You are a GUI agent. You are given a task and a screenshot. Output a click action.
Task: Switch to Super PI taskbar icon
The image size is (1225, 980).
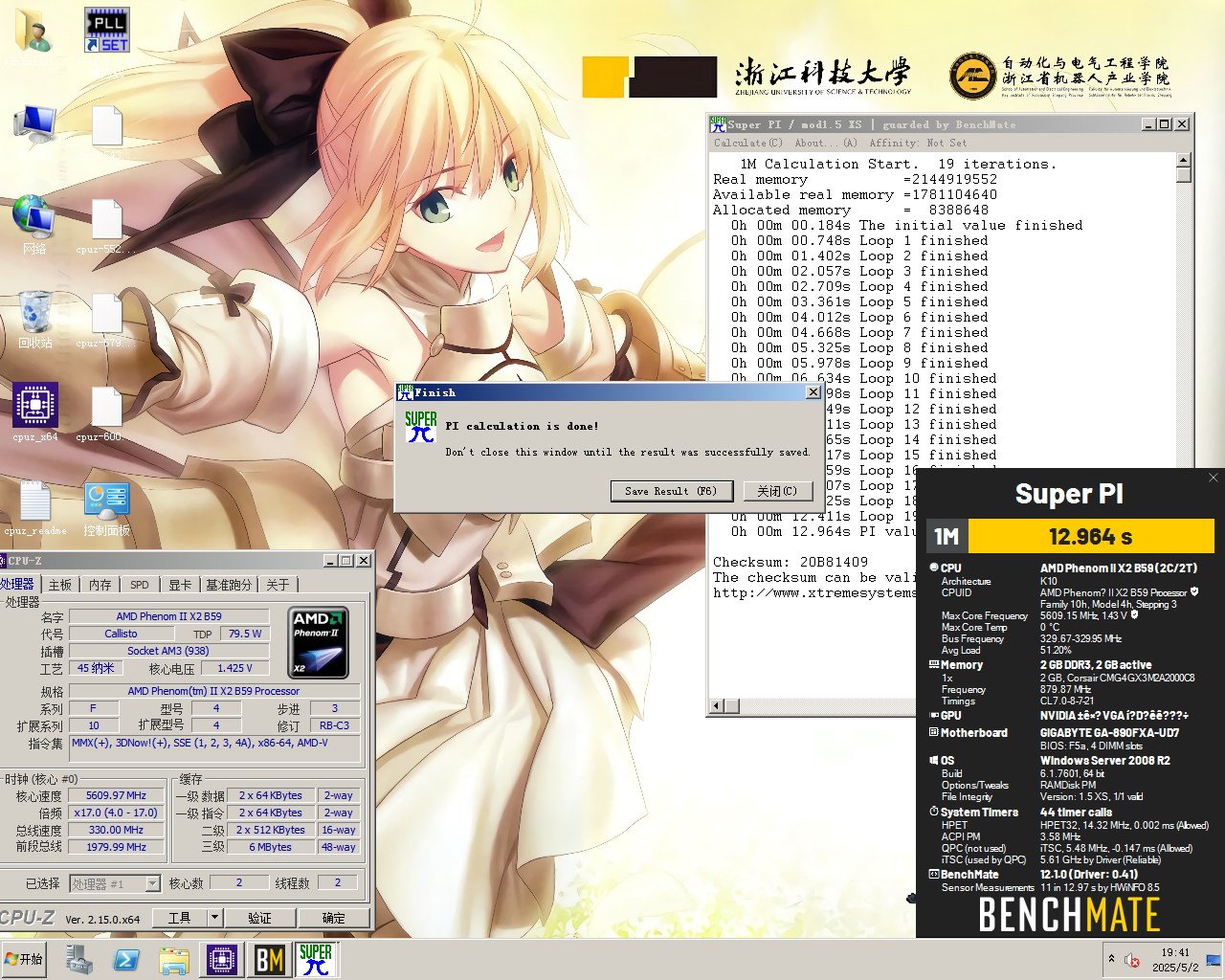pos(316,959)
